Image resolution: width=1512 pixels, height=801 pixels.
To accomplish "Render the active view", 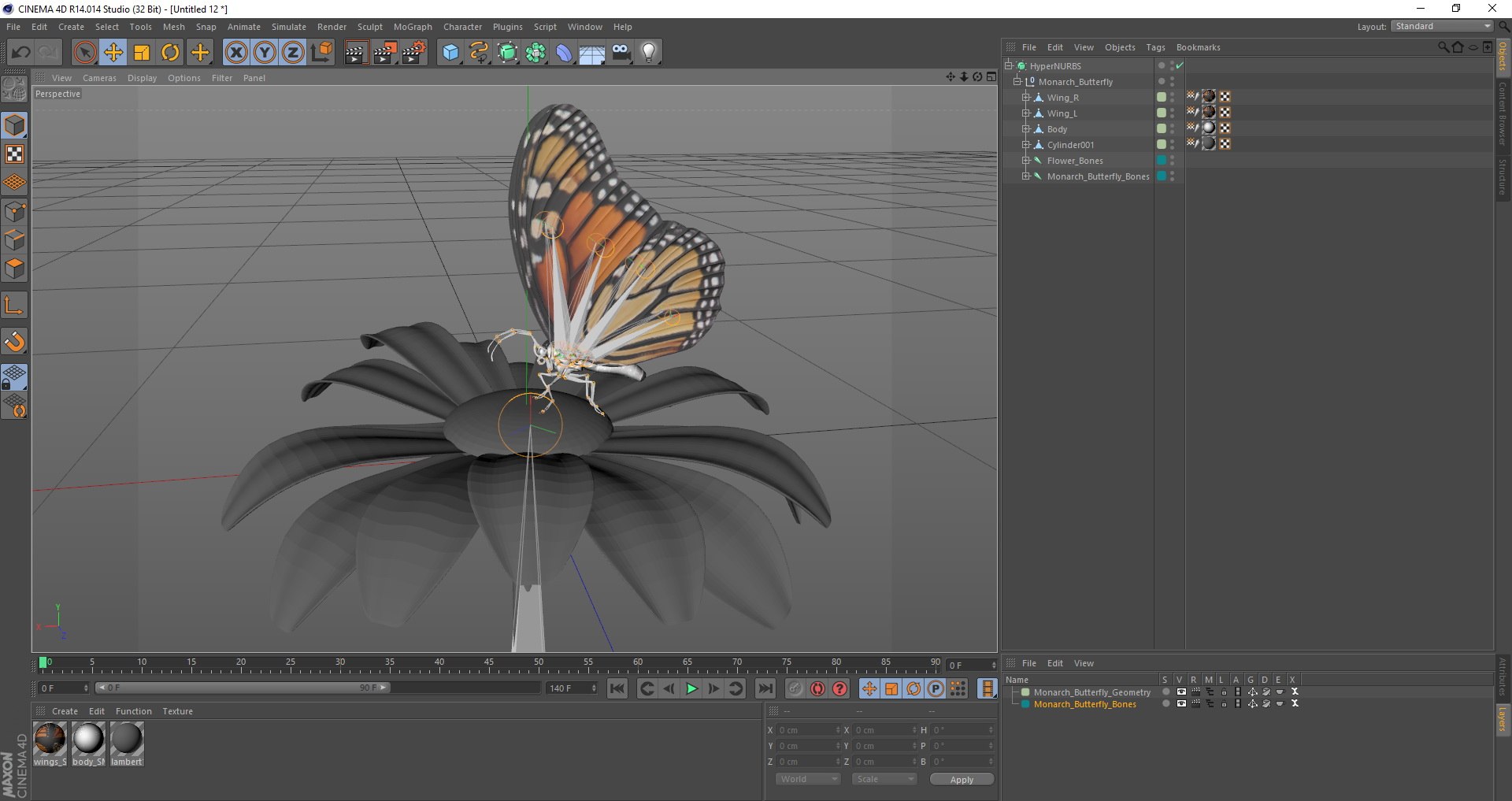I will (356, 53).
